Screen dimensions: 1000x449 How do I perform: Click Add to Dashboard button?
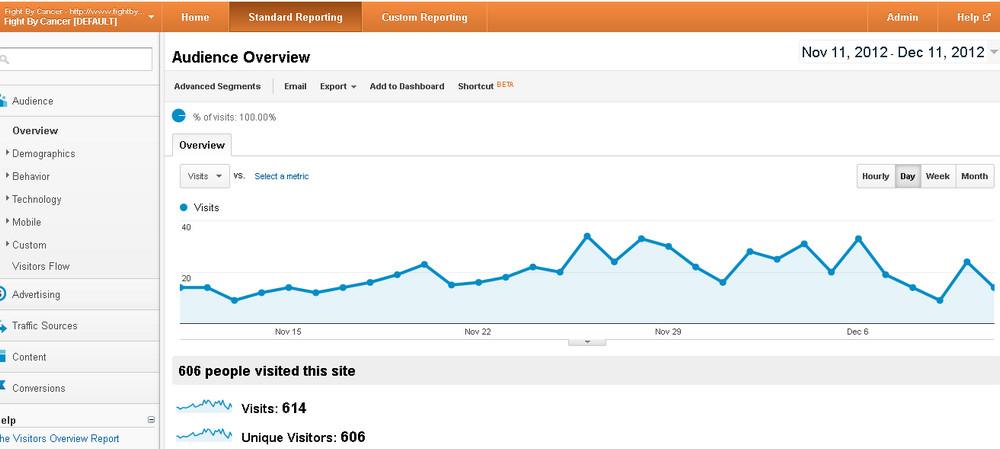pyautogui.click(x=407, y=86)
